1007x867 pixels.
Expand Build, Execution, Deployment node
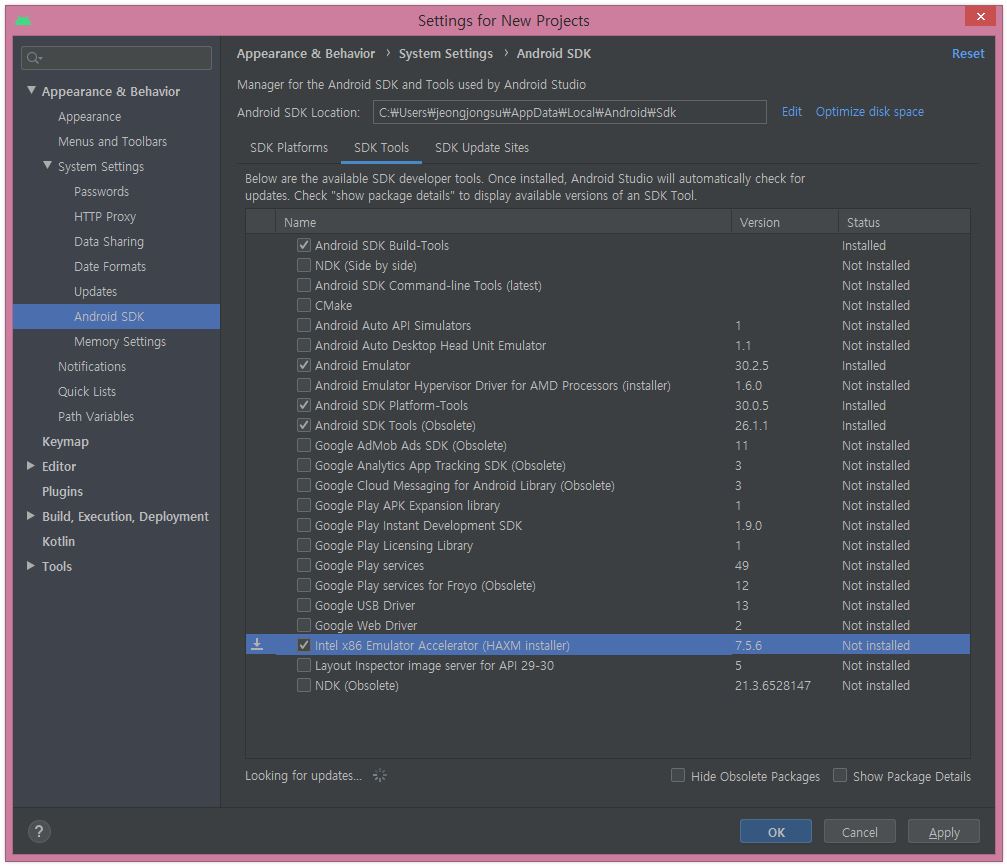pos(30,516)
